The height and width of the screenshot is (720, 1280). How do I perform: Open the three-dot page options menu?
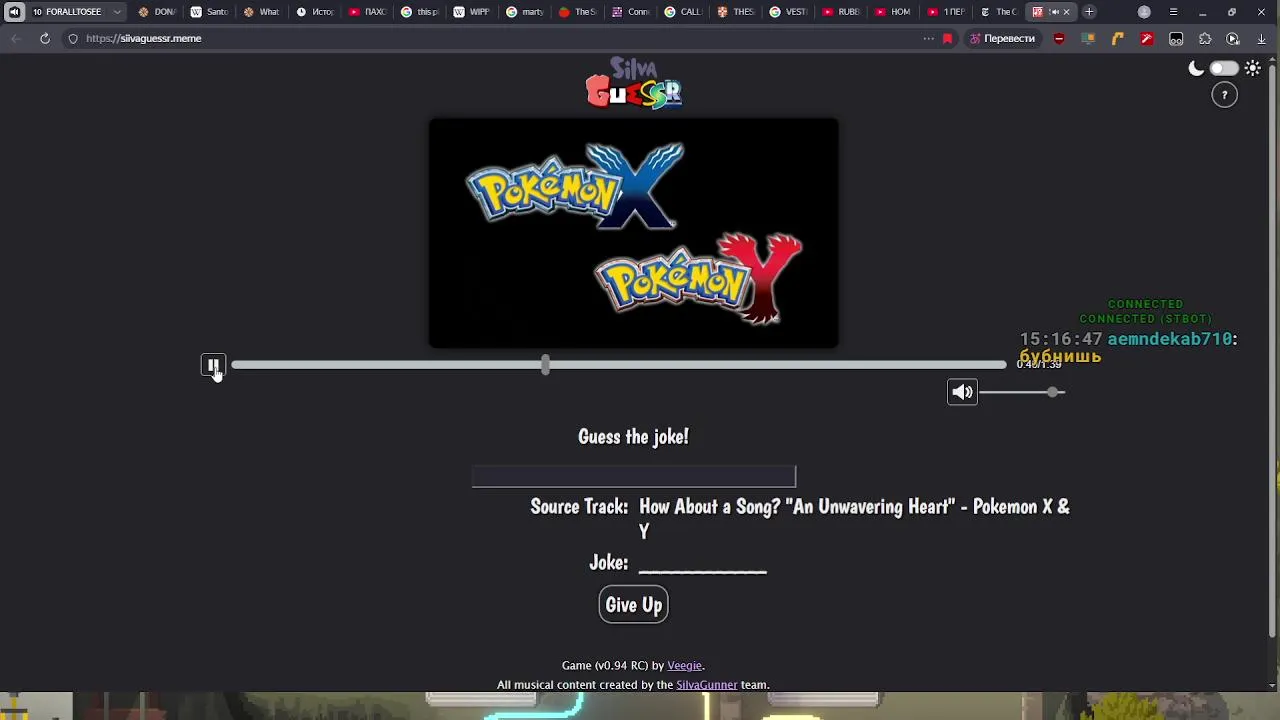928,38
